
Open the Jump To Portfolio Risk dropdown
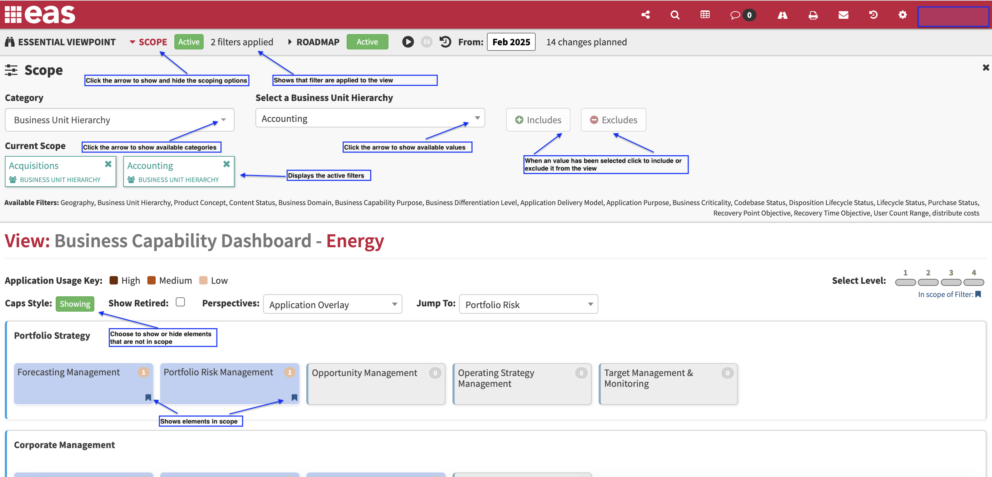click(528, 304)
